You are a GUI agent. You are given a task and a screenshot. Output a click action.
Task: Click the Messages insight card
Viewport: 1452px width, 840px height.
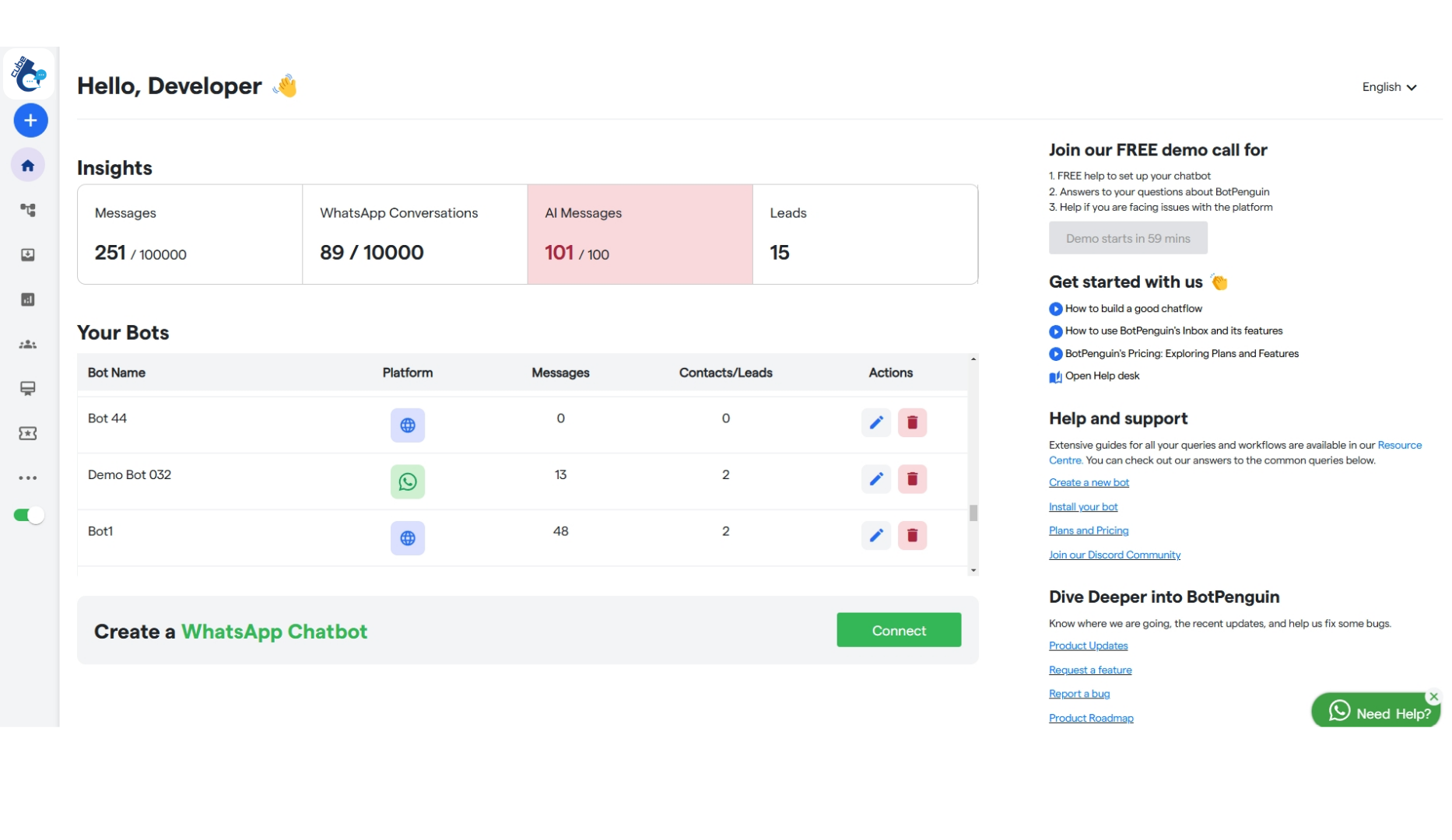[x=190, y=234]
